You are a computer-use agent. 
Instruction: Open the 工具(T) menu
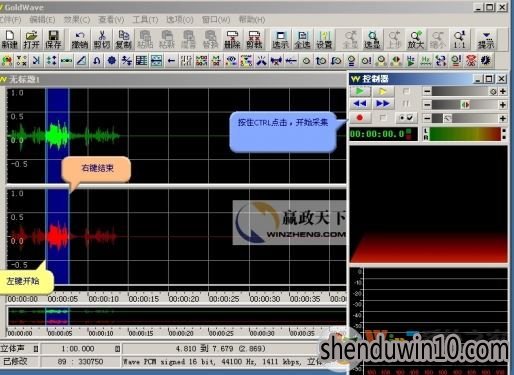point(145,20)
